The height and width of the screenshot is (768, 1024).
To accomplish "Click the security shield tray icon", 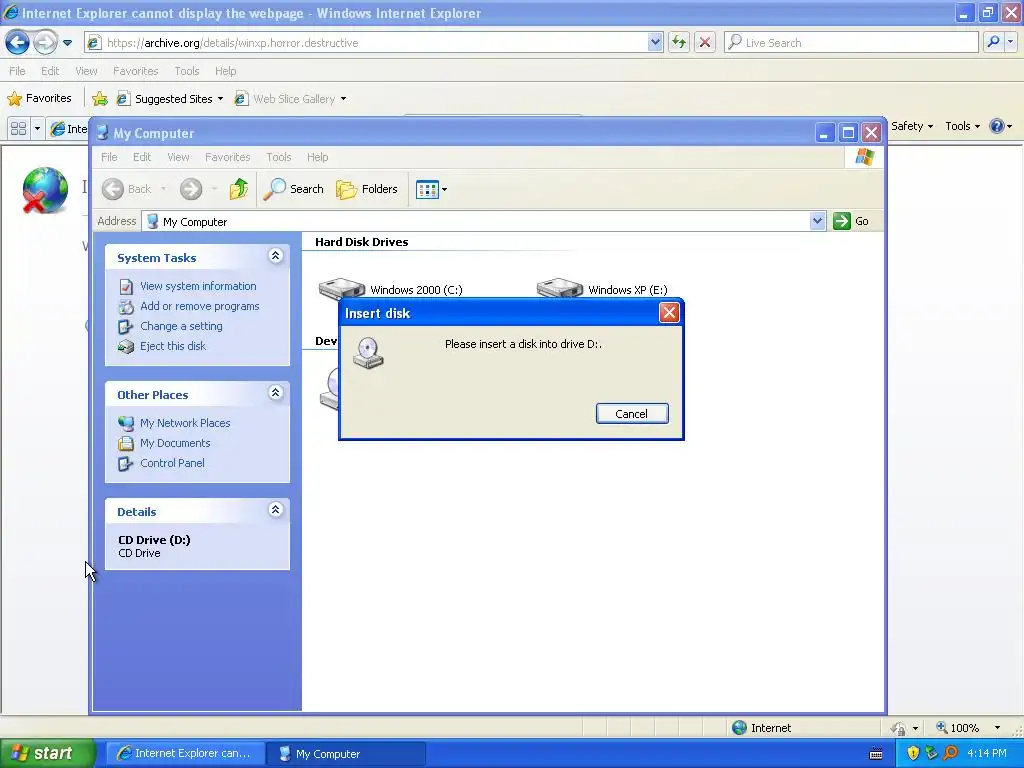I will click(913, 754).
